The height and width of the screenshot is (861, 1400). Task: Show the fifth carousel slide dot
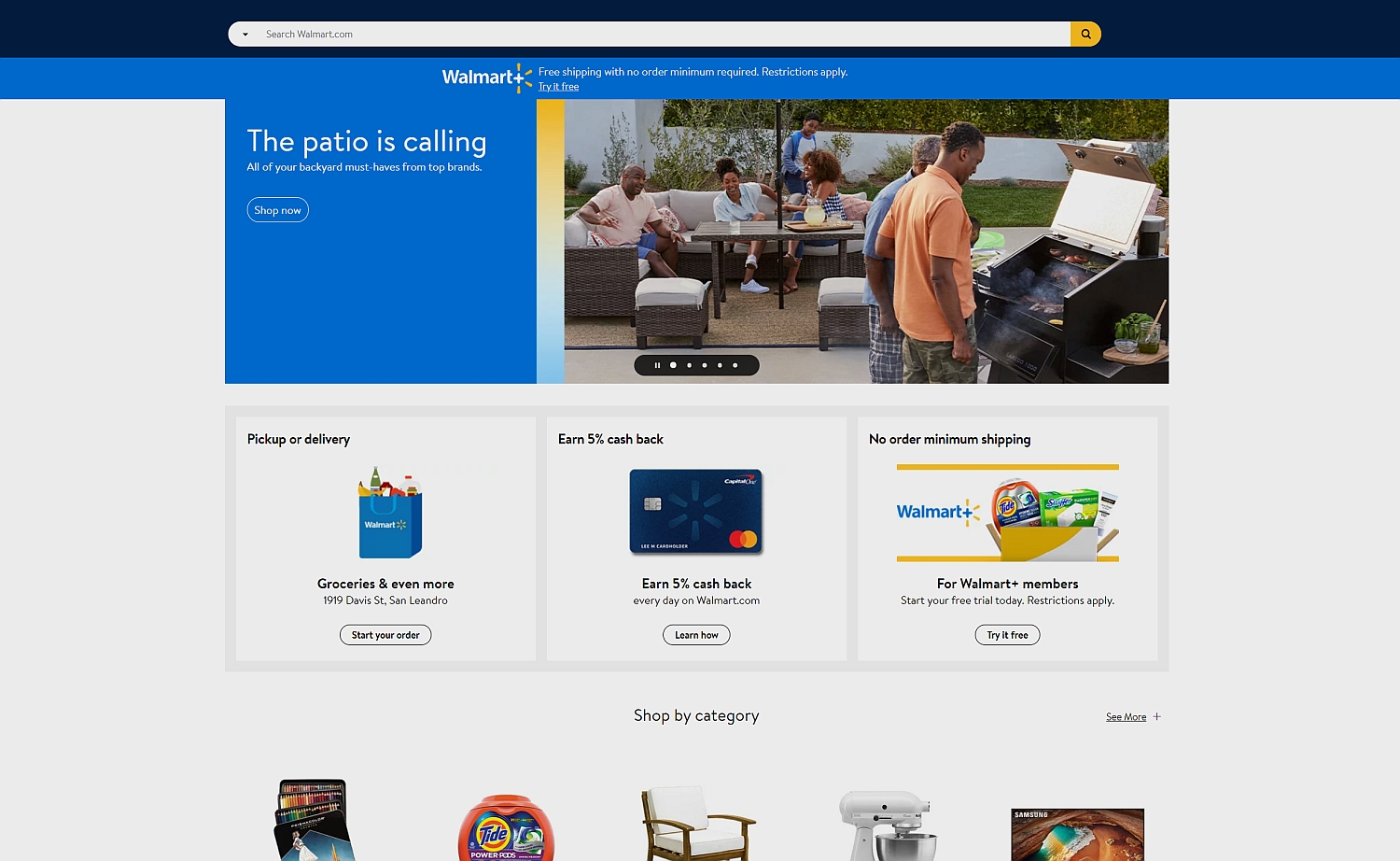(735, 365)
